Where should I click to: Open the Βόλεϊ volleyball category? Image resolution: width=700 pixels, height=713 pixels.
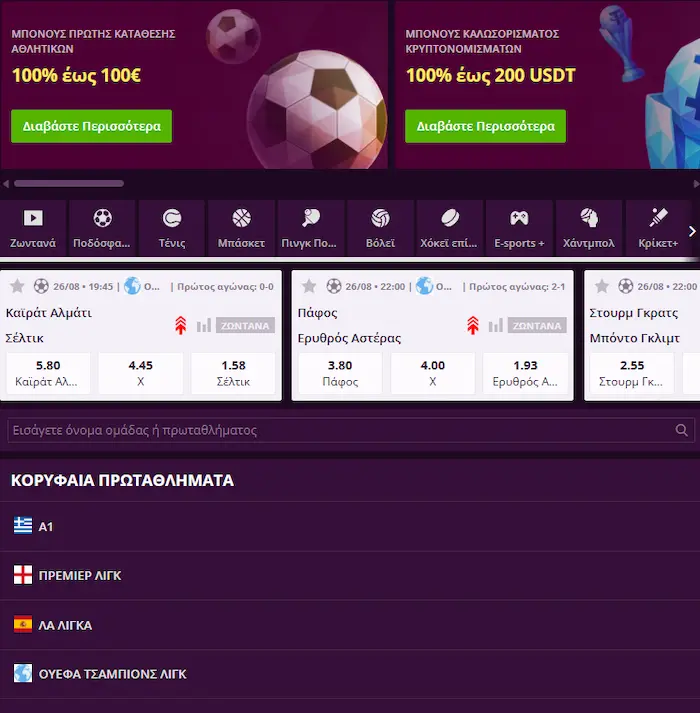pyautogui.click(x=381, y=228)
